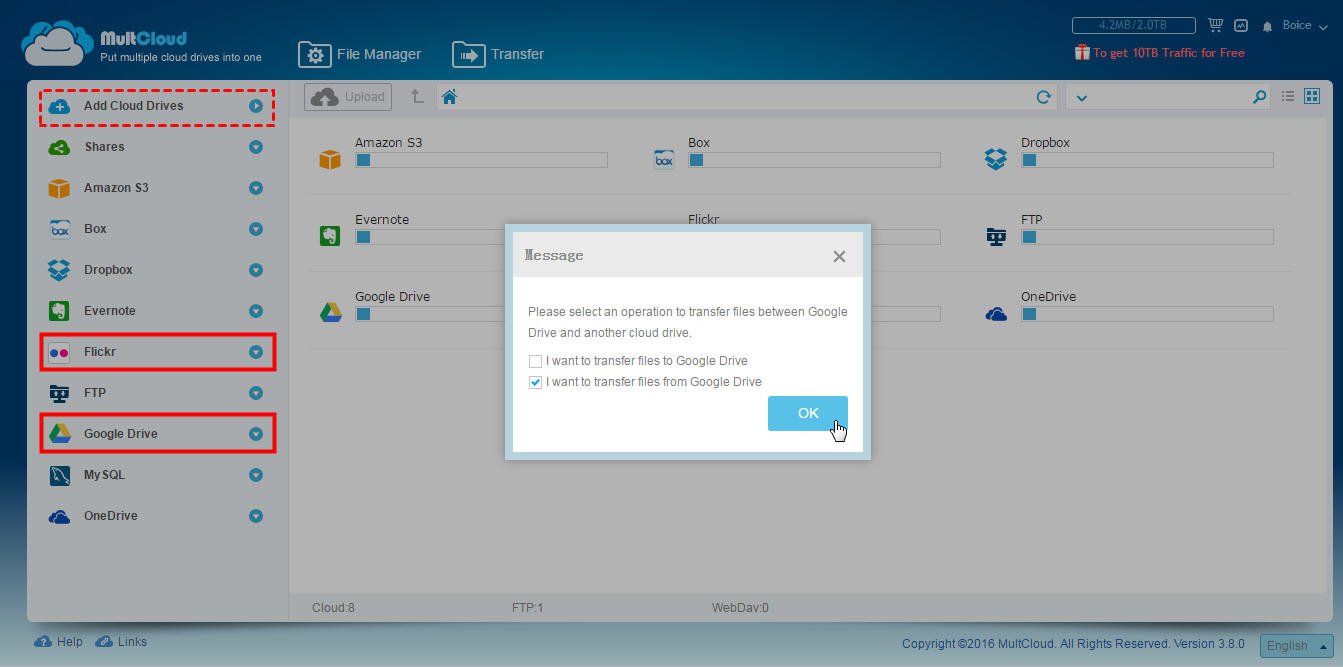Screen dimensions: 1343x667
Task: Expand the Shares dropdown arrow
Action: coord(256,147)
